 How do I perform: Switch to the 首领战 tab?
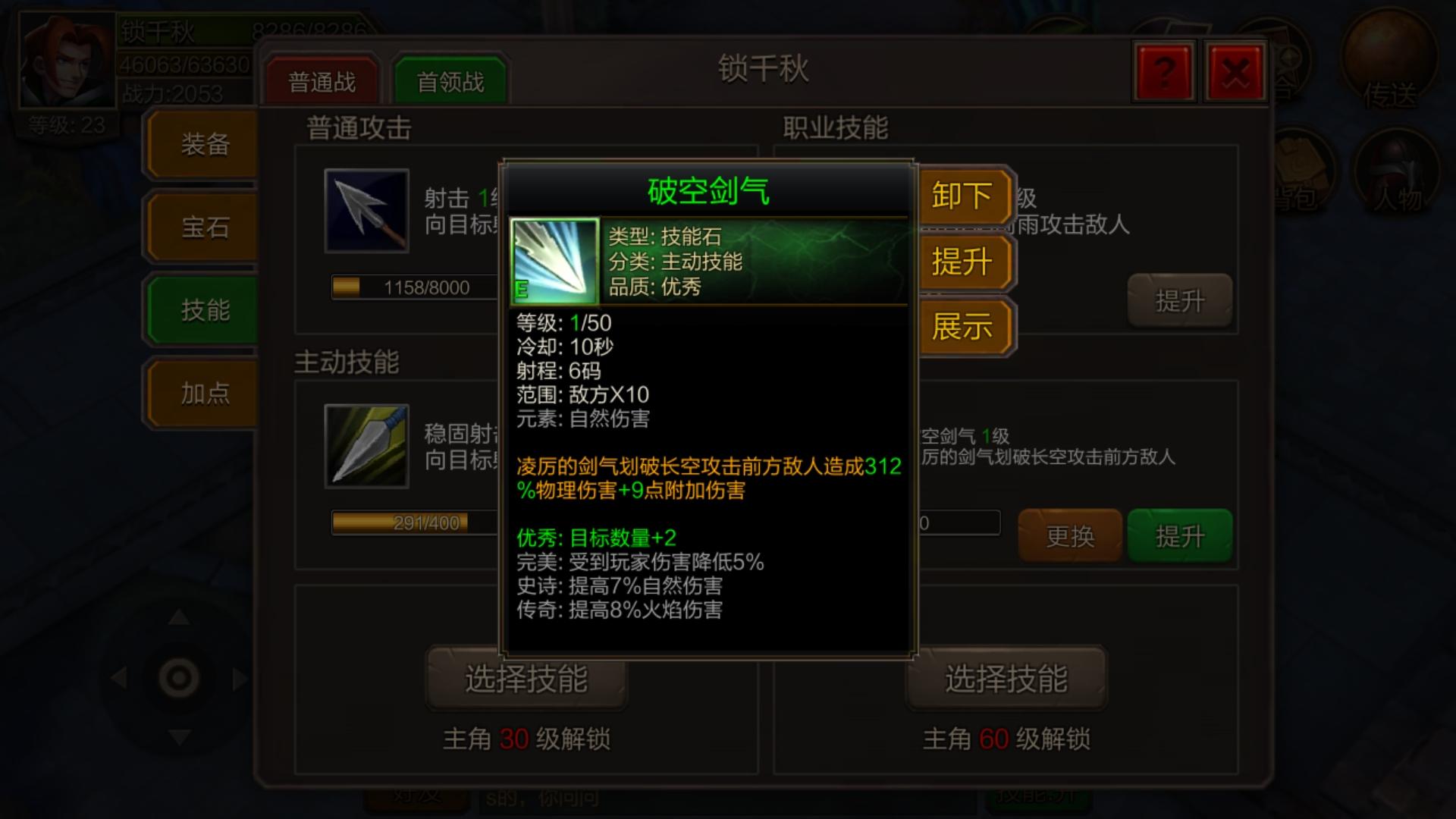[x=450, y=81]
